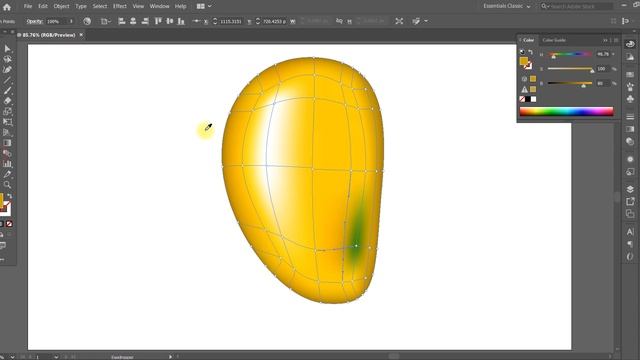Collapse the Color panel double arrows
The width and height of the screenshot is (640, 360).
(x=605, y=40)
